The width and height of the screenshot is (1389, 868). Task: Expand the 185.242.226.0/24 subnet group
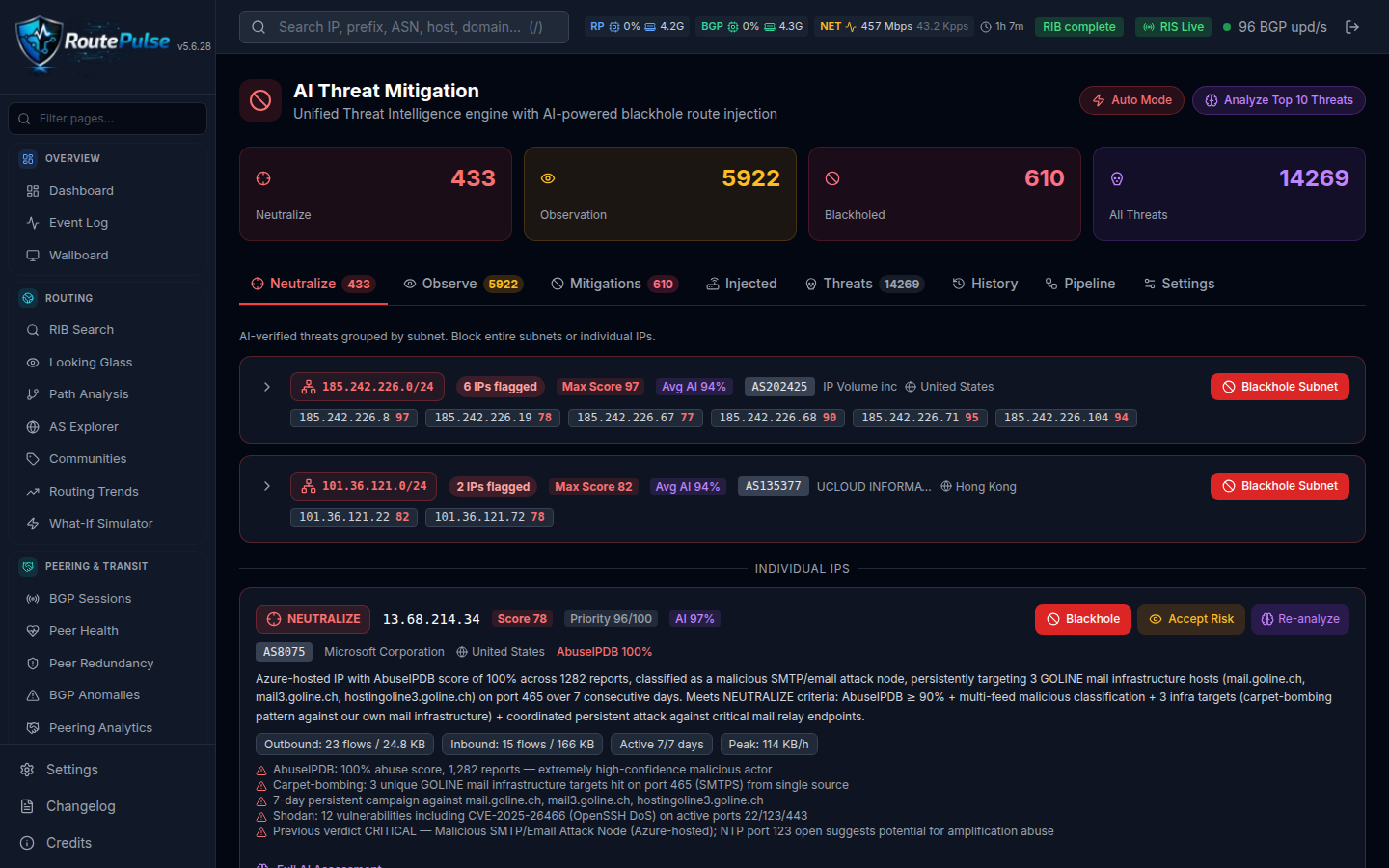coord(267,387)
